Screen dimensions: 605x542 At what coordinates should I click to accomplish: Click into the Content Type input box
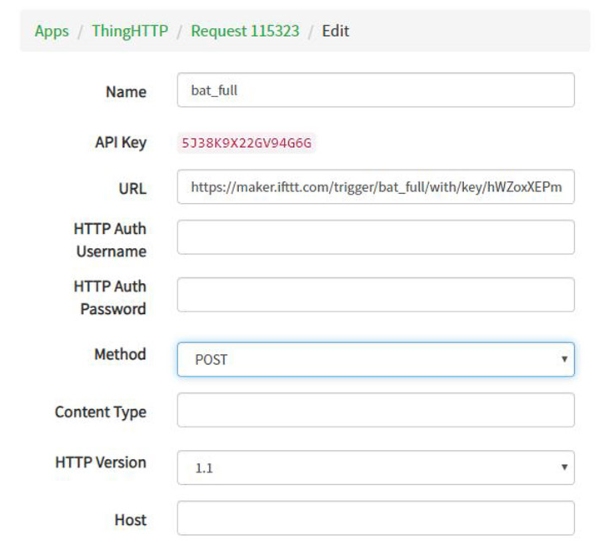(x=375, y=410)
